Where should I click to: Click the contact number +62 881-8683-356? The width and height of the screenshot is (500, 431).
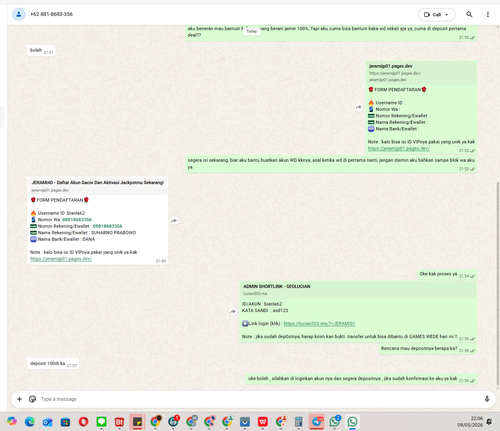(52, 14)
